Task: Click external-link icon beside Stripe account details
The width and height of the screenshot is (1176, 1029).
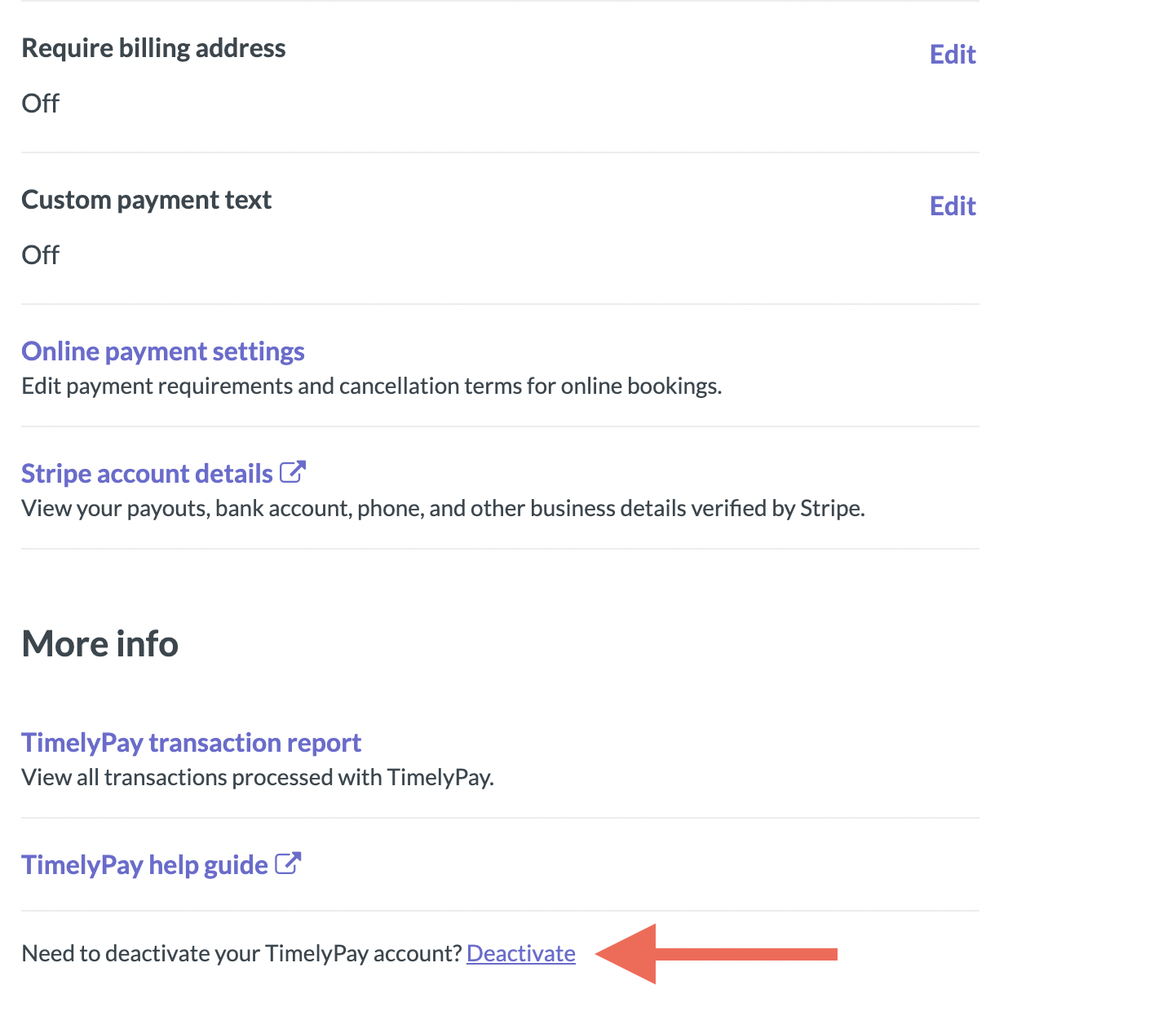Action: pos(292,472)
